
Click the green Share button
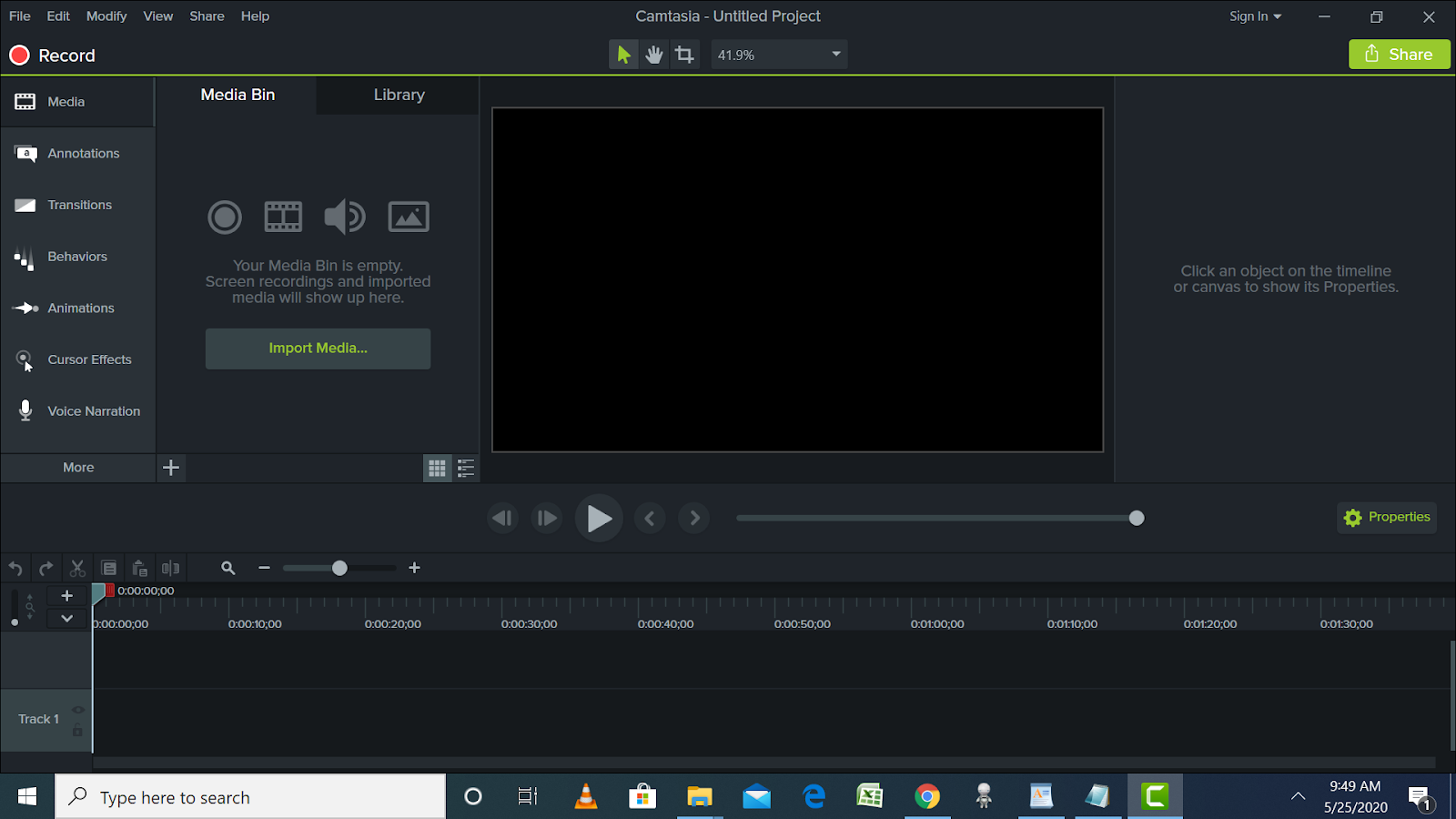click(1399, 55)
